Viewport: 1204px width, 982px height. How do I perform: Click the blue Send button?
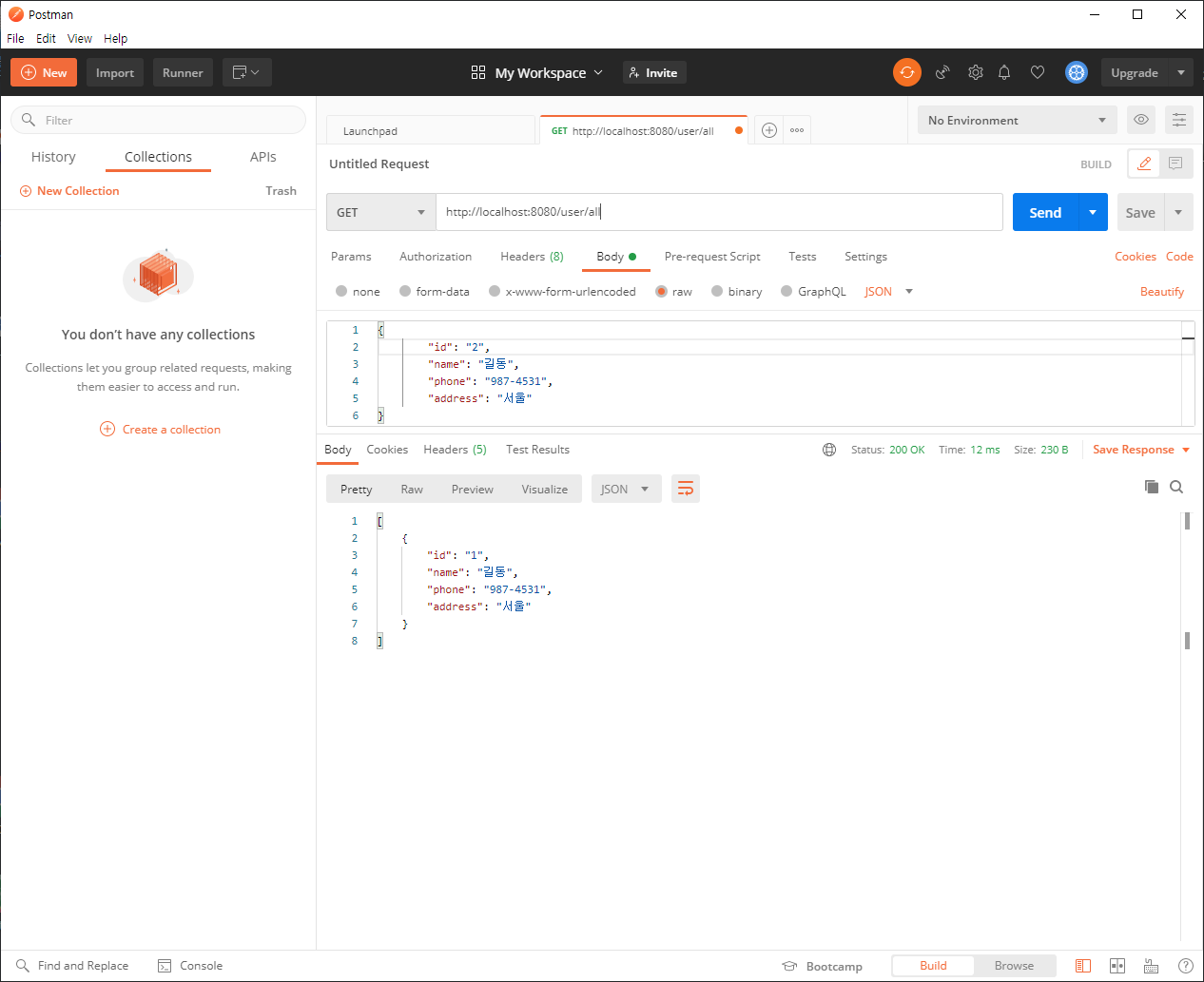point(1045,212)
